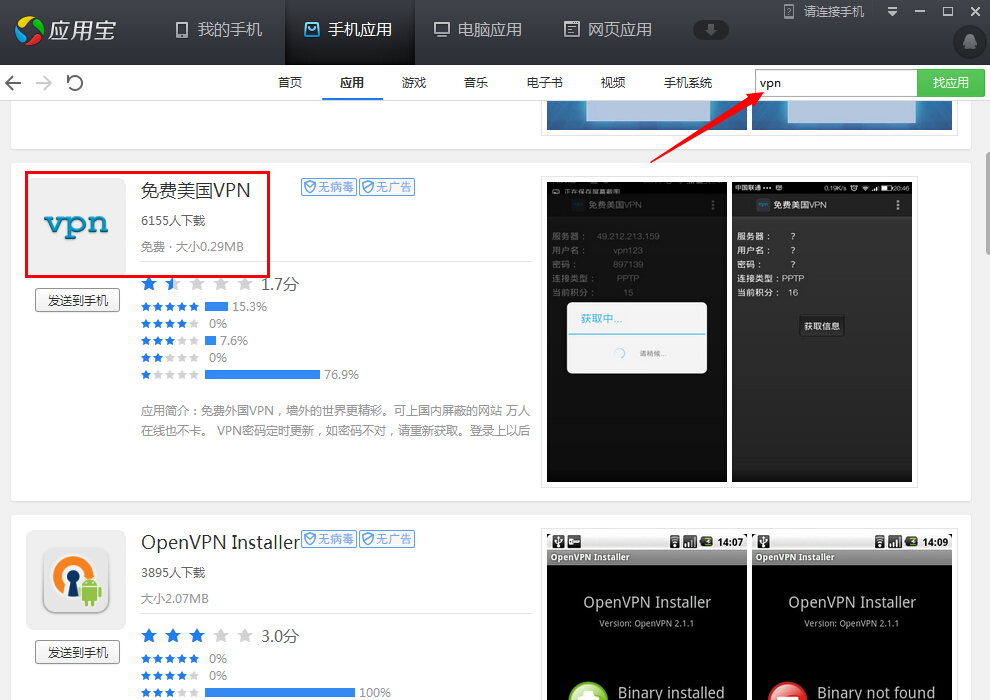
Task: Select 游戏 in the navigation bar
Action: pos(414,83)
